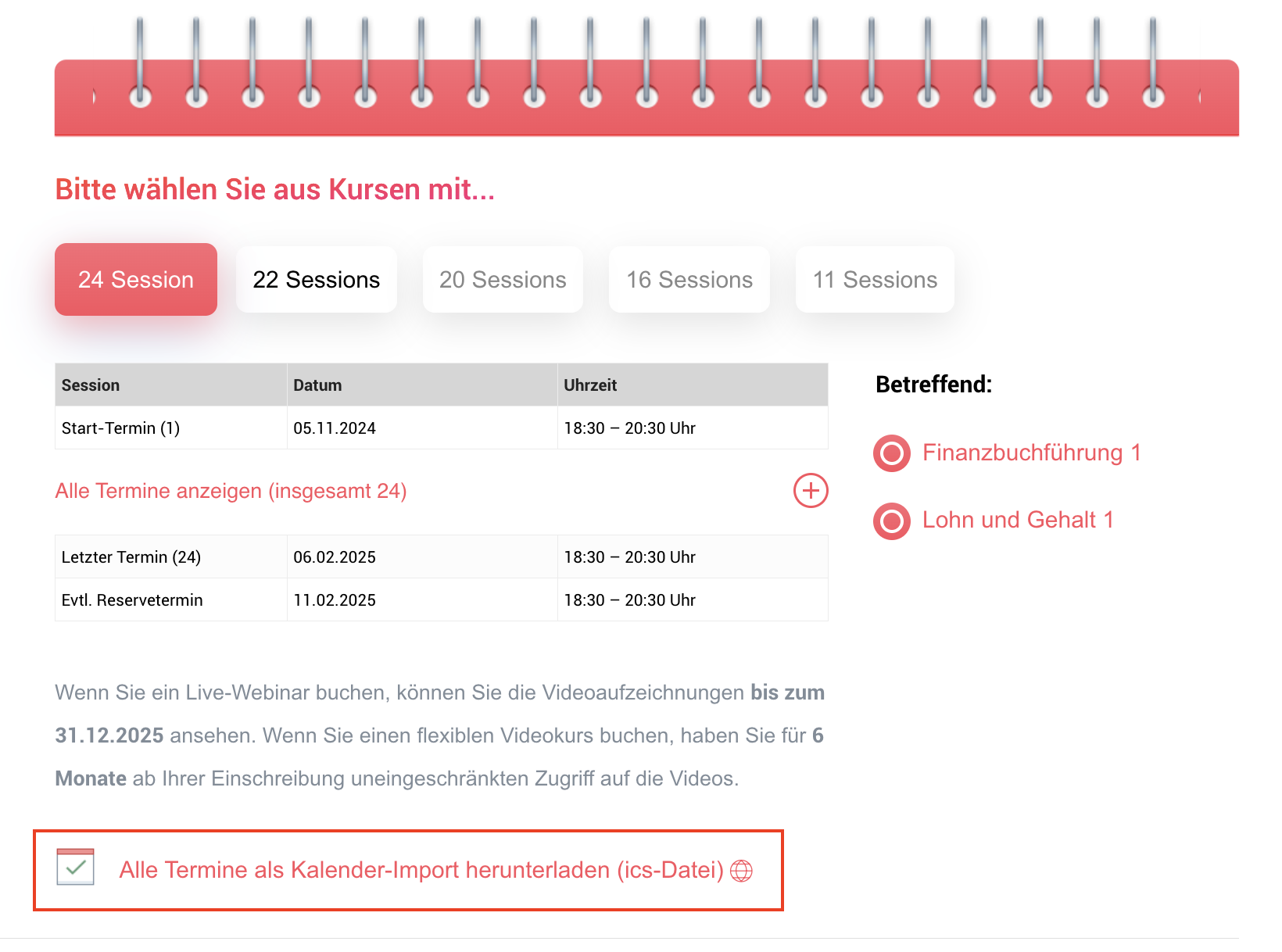
Task: Switch to 22 Sessions tab
Action: 317,280
